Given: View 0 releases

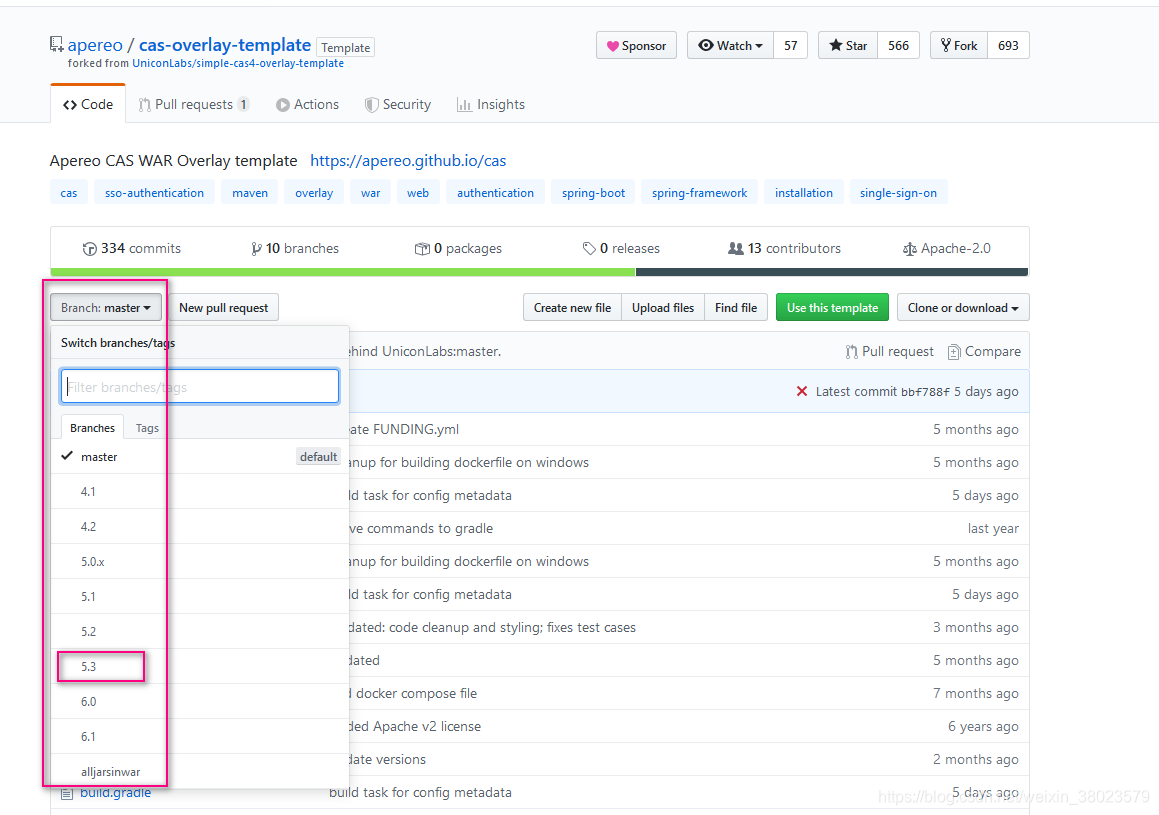Looking at the screenshot, I should (621, 248).
